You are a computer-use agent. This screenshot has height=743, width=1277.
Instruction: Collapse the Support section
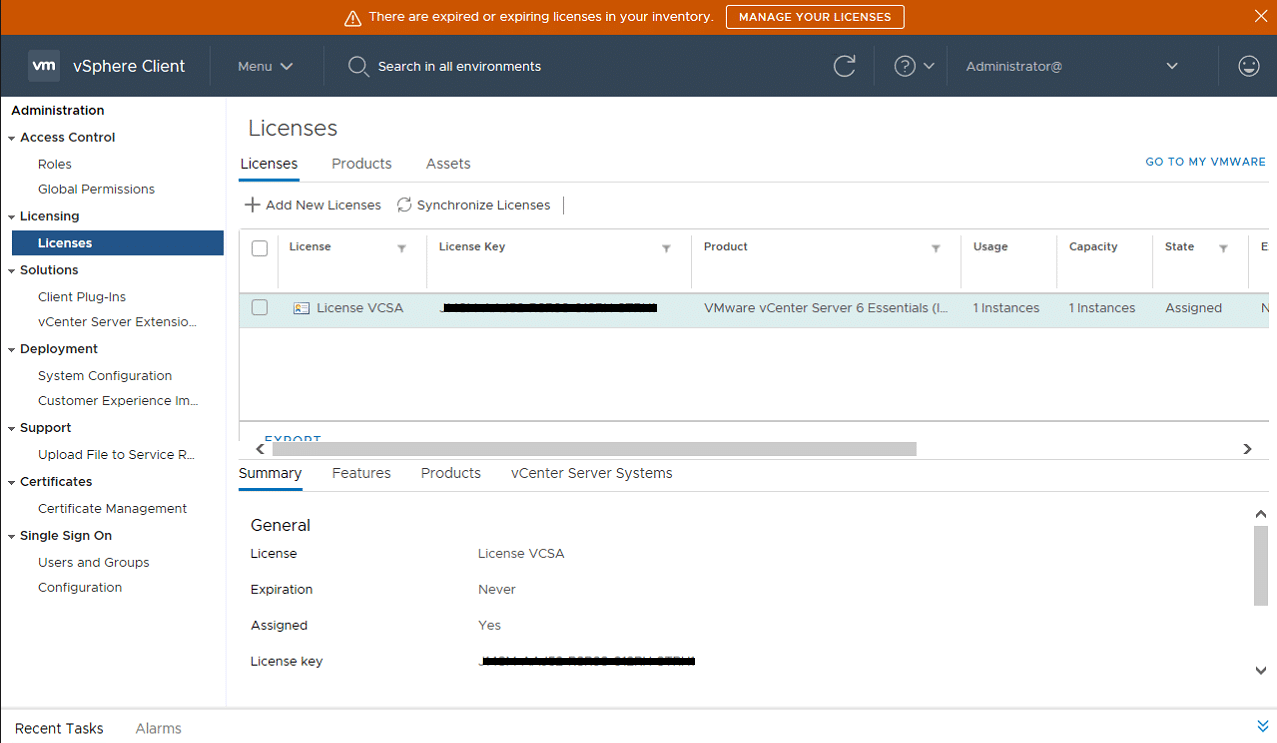click(x=12, y=429)
